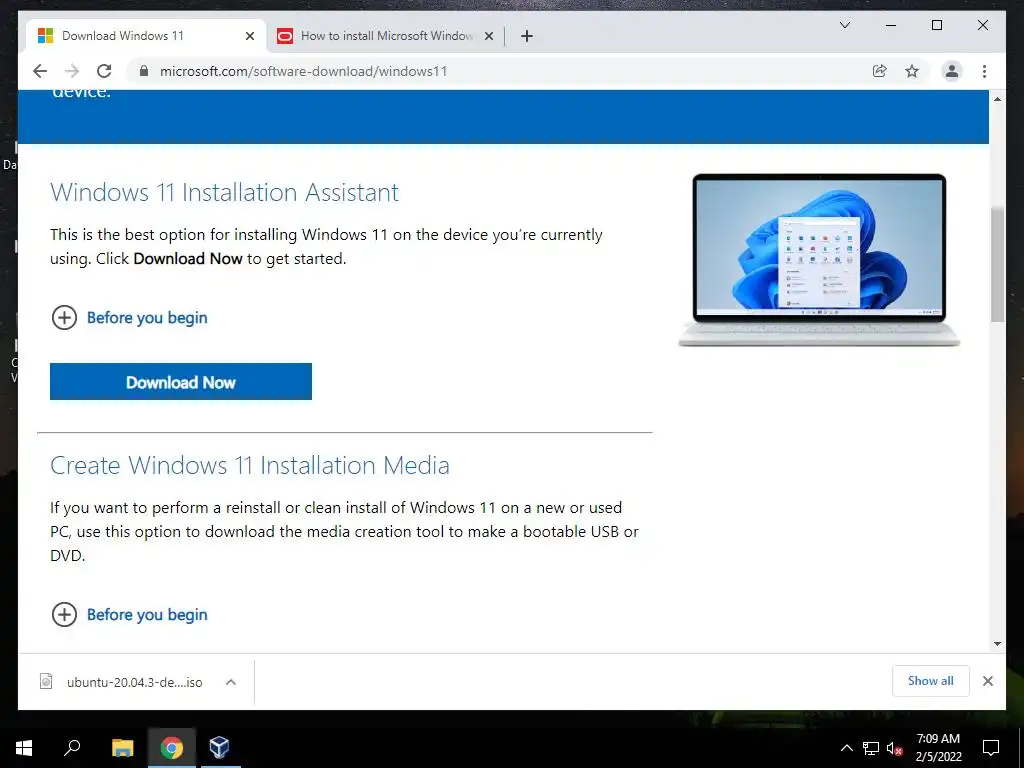Image resolution: width=1024 pixels, height=768 pixels.
Task: Click the Chrome taskbar icon
Action: tap(172, 748)
